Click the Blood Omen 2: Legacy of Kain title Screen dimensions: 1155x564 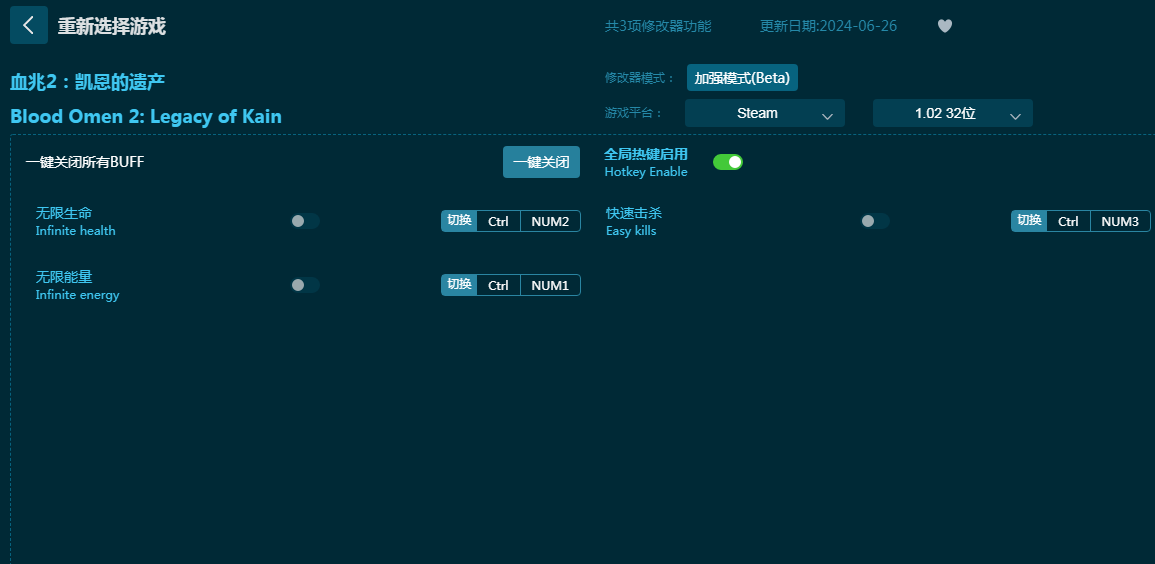146,116
